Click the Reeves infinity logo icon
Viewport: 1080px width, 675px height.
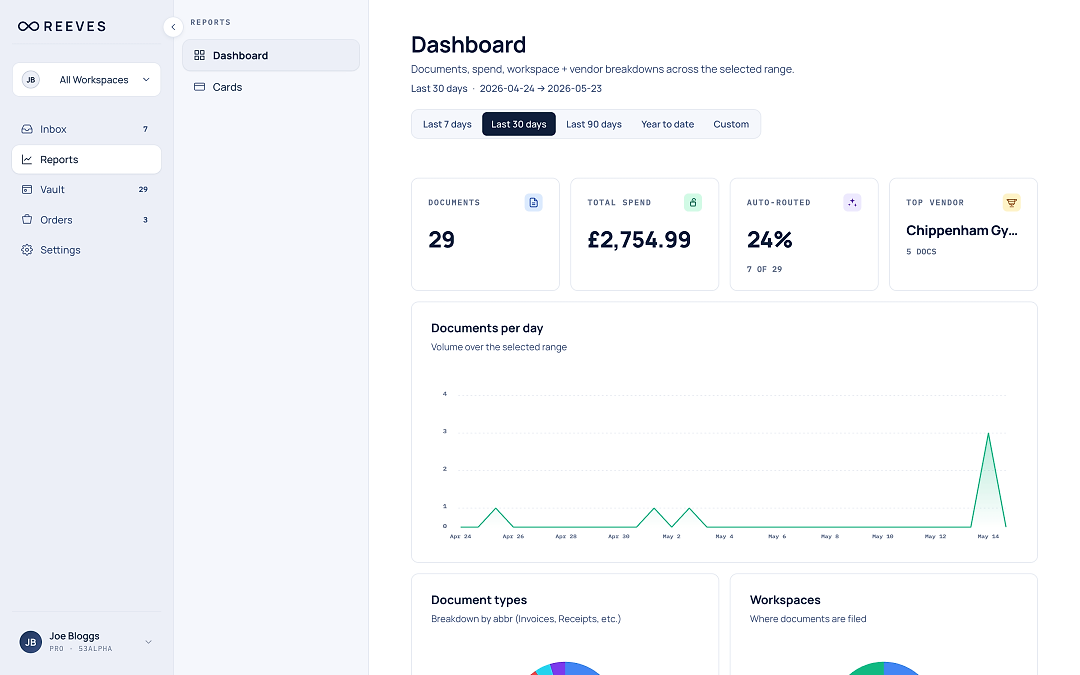28,26
